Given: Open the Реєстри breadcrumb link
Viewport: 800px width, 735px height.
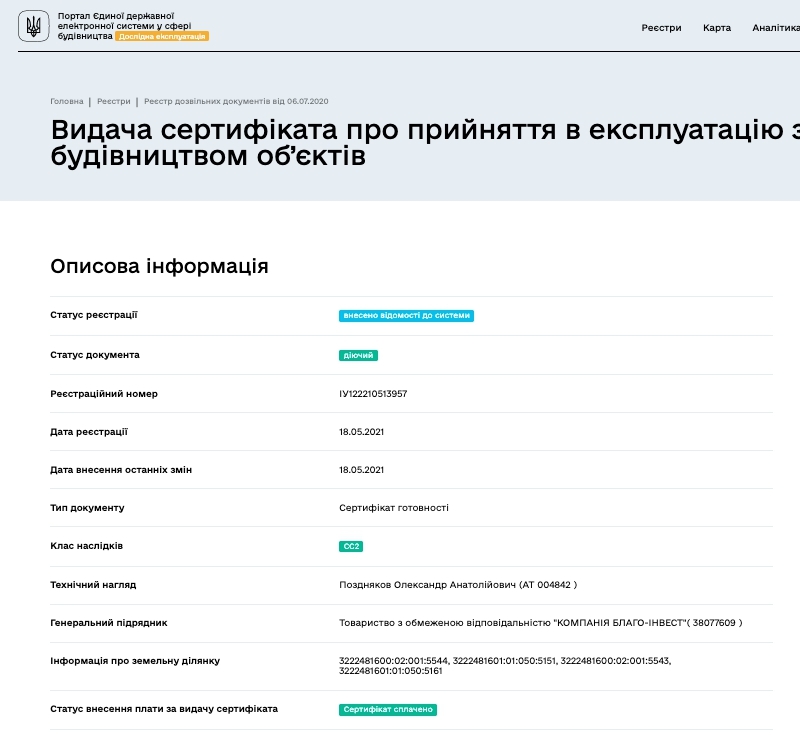Looking at the screenshot, I should point(114,101).
